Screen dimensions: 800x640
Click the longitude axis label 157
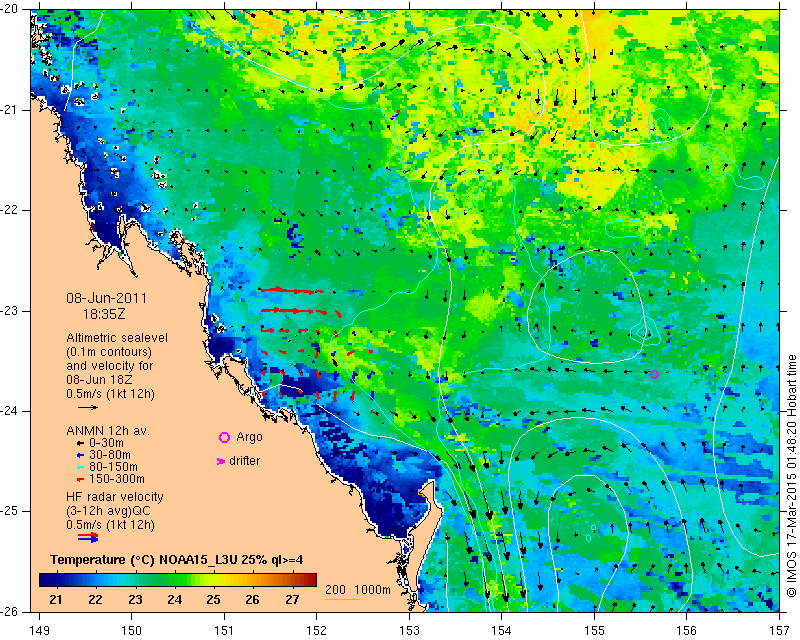(780, 631)
